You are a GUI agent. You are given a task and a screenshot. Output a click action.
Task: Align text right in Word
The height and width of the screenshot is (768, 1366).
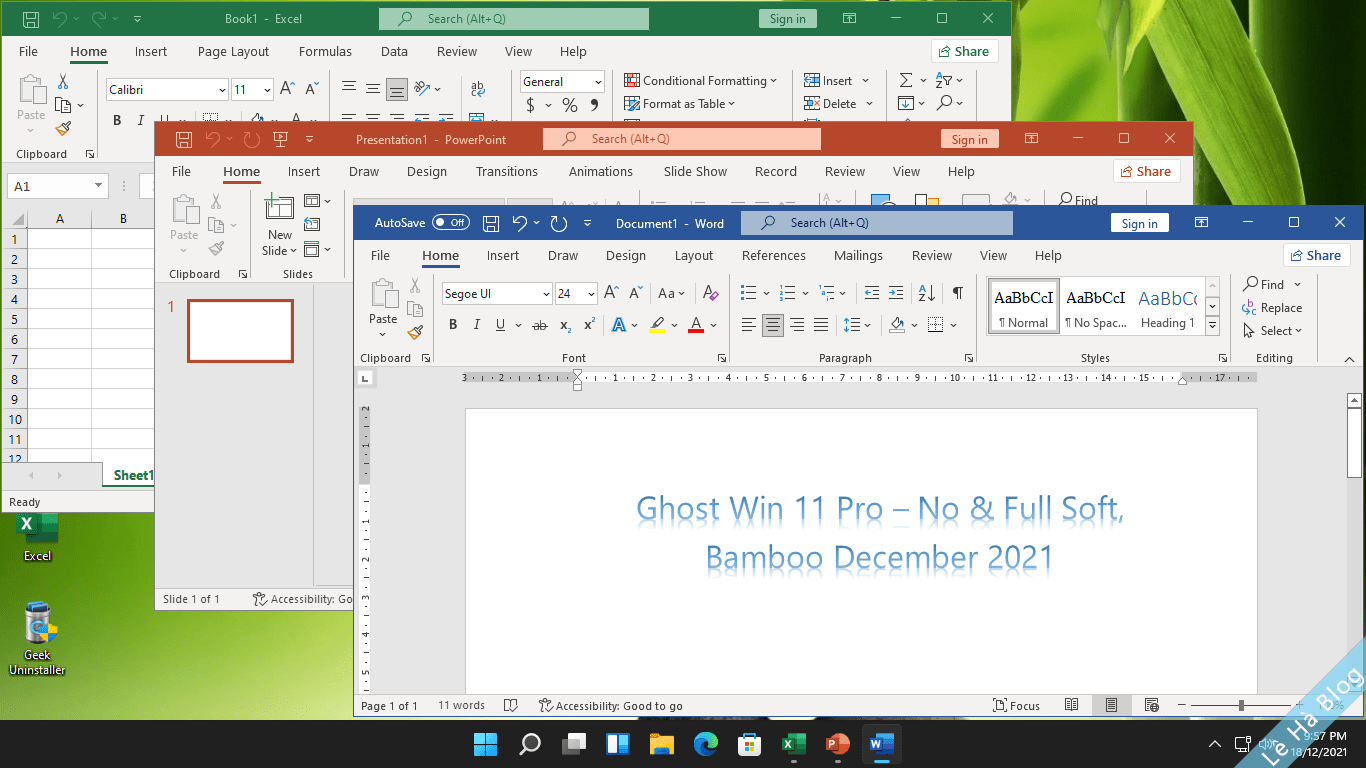(796, 325)
